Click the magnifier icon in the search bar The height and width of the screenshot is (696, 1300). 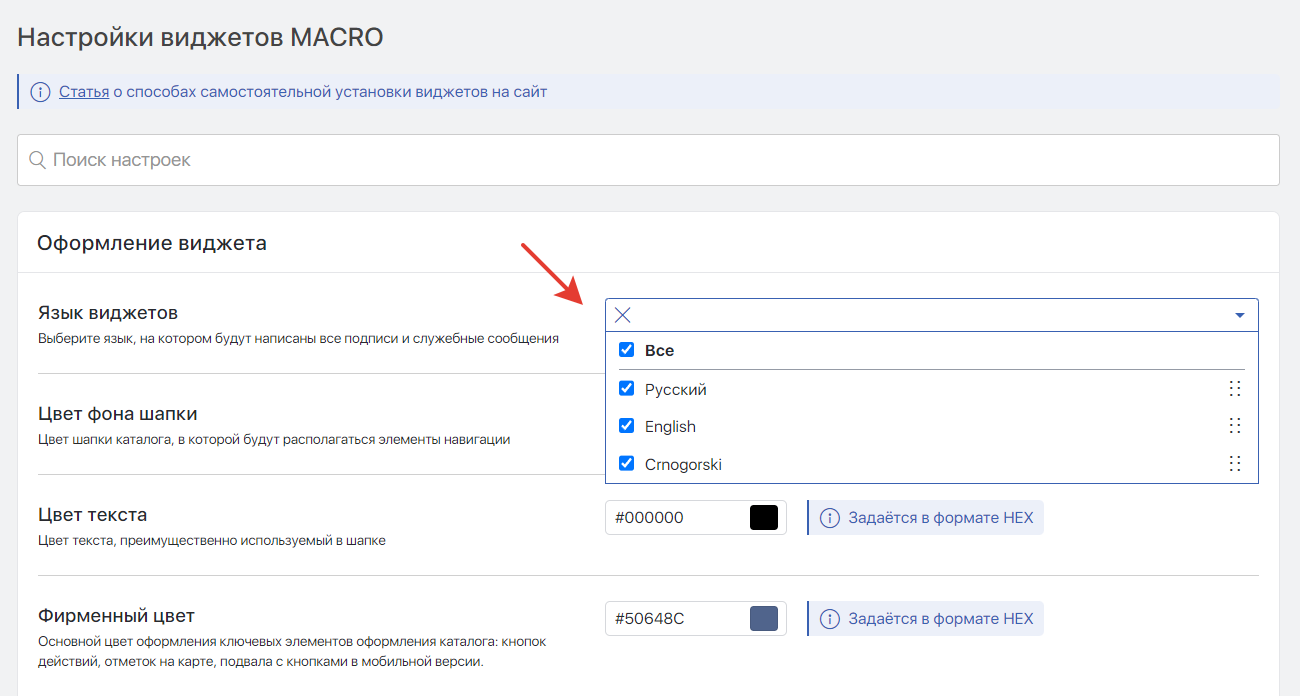pyautogui.click(x=37, y=160)
